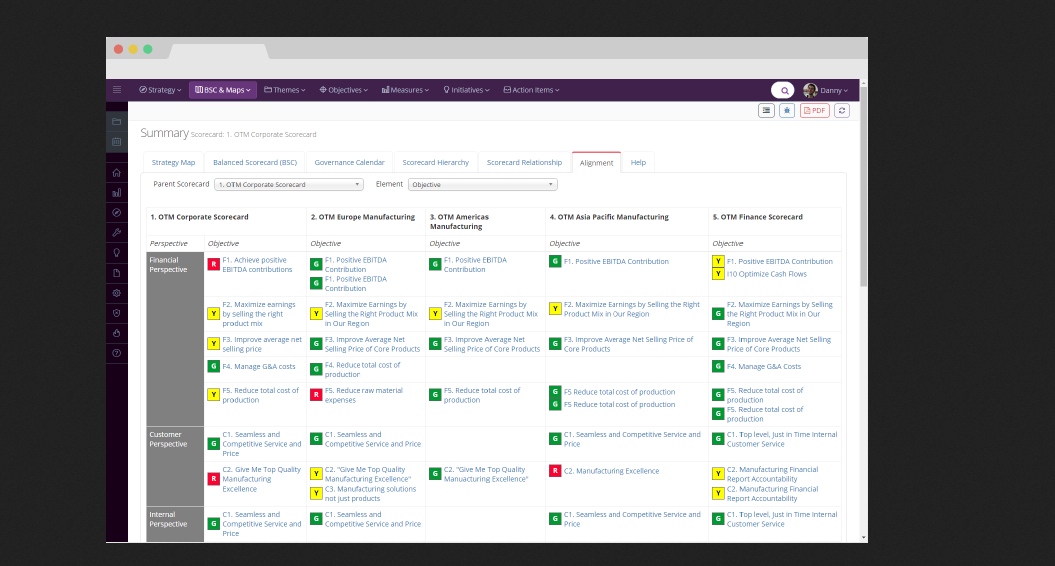Open the Measures menu in the navigation bar
The height and width of the screenshot is (566, 1055).
405,90
